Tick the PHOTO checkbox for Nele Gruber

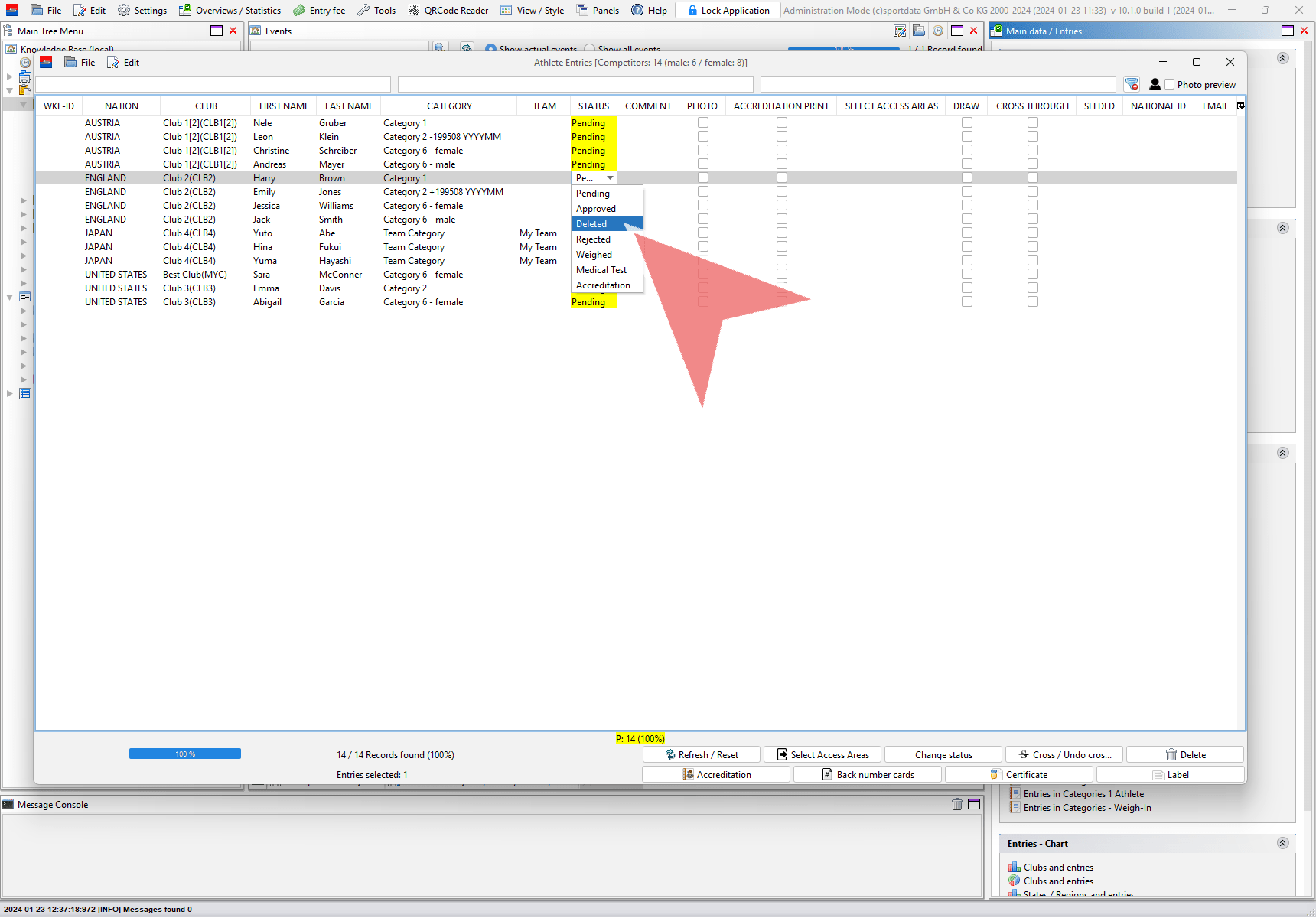[702, 123]
